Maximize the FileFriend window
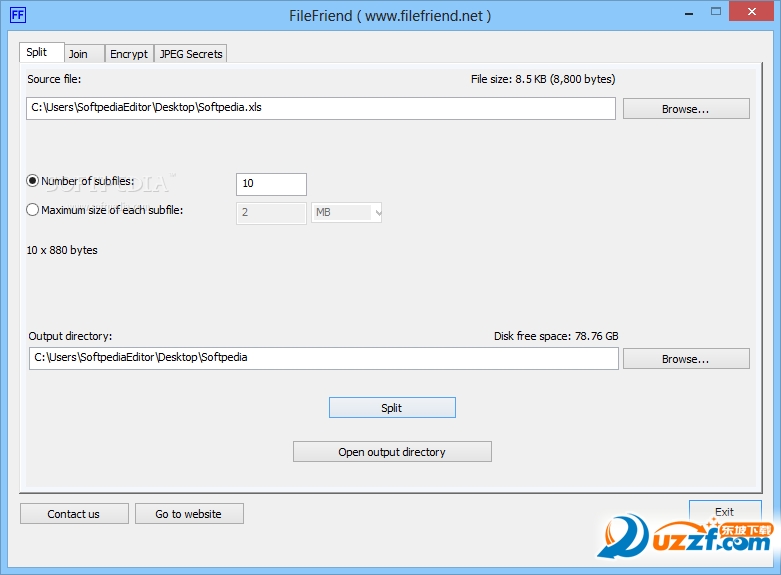This screenshot has height=575, width=781. (716, 11)
